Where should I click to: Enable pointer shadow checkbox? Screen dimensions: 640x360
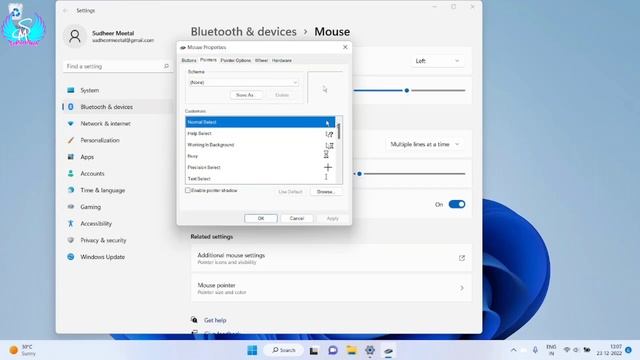(x=188, y=191)
